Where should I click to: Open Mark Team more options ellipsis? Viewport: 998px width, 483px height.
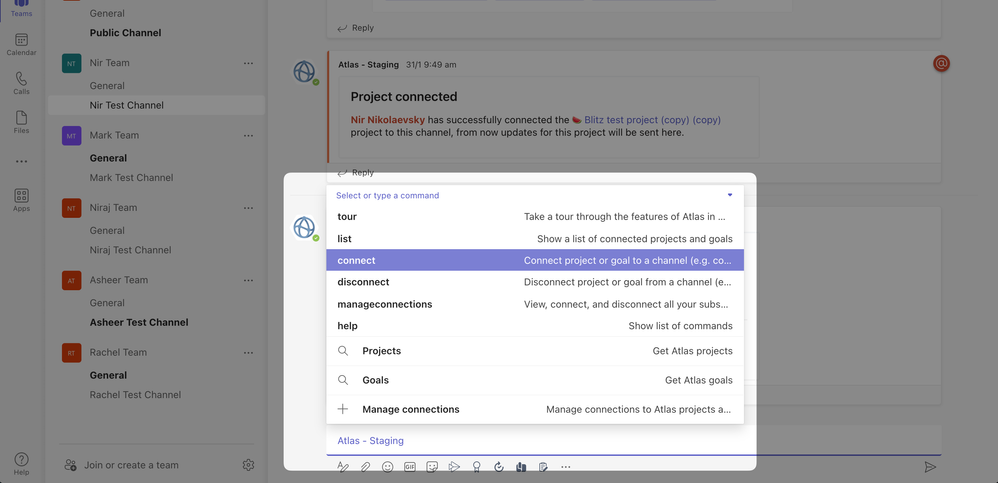pyautogui.click(x=248, y=136)
